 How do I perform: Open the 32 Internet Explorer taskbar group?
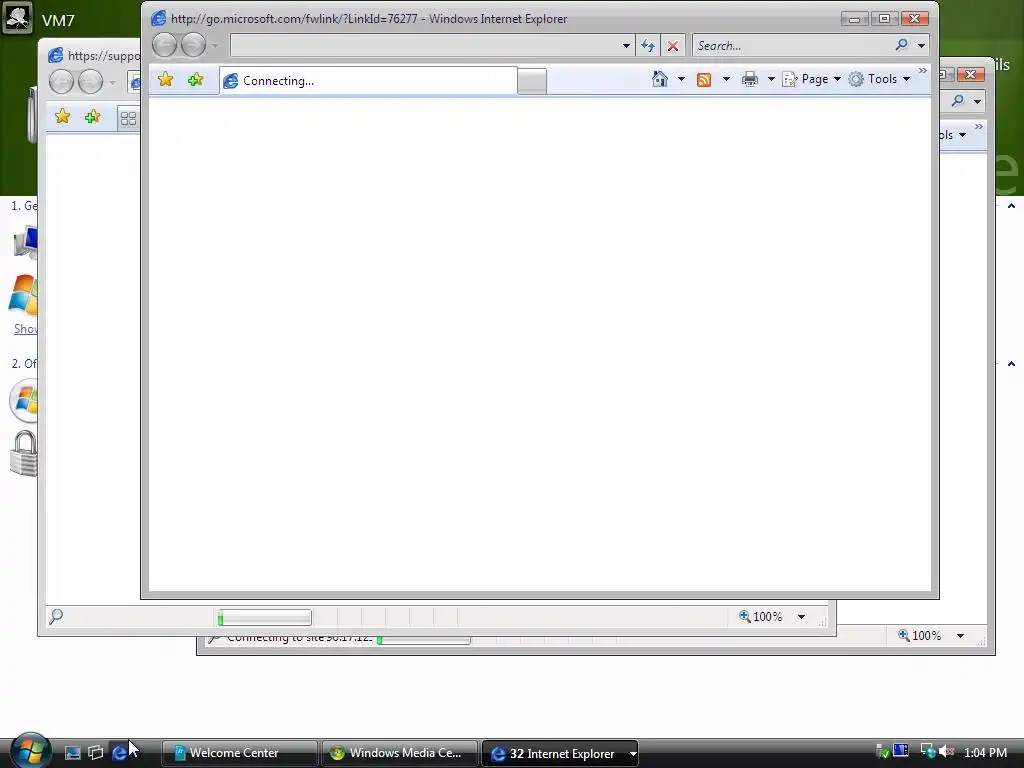(x=560, y=754)
